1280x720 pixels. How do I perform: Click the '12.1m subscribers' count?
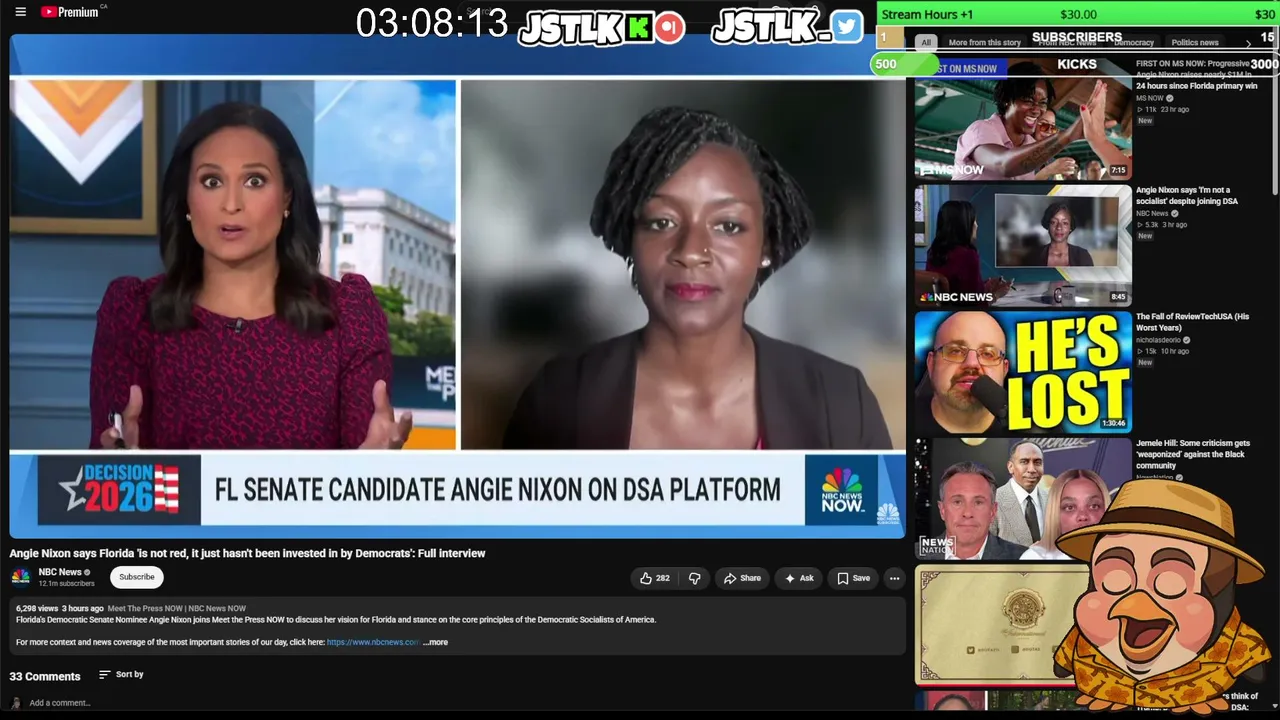67,584
